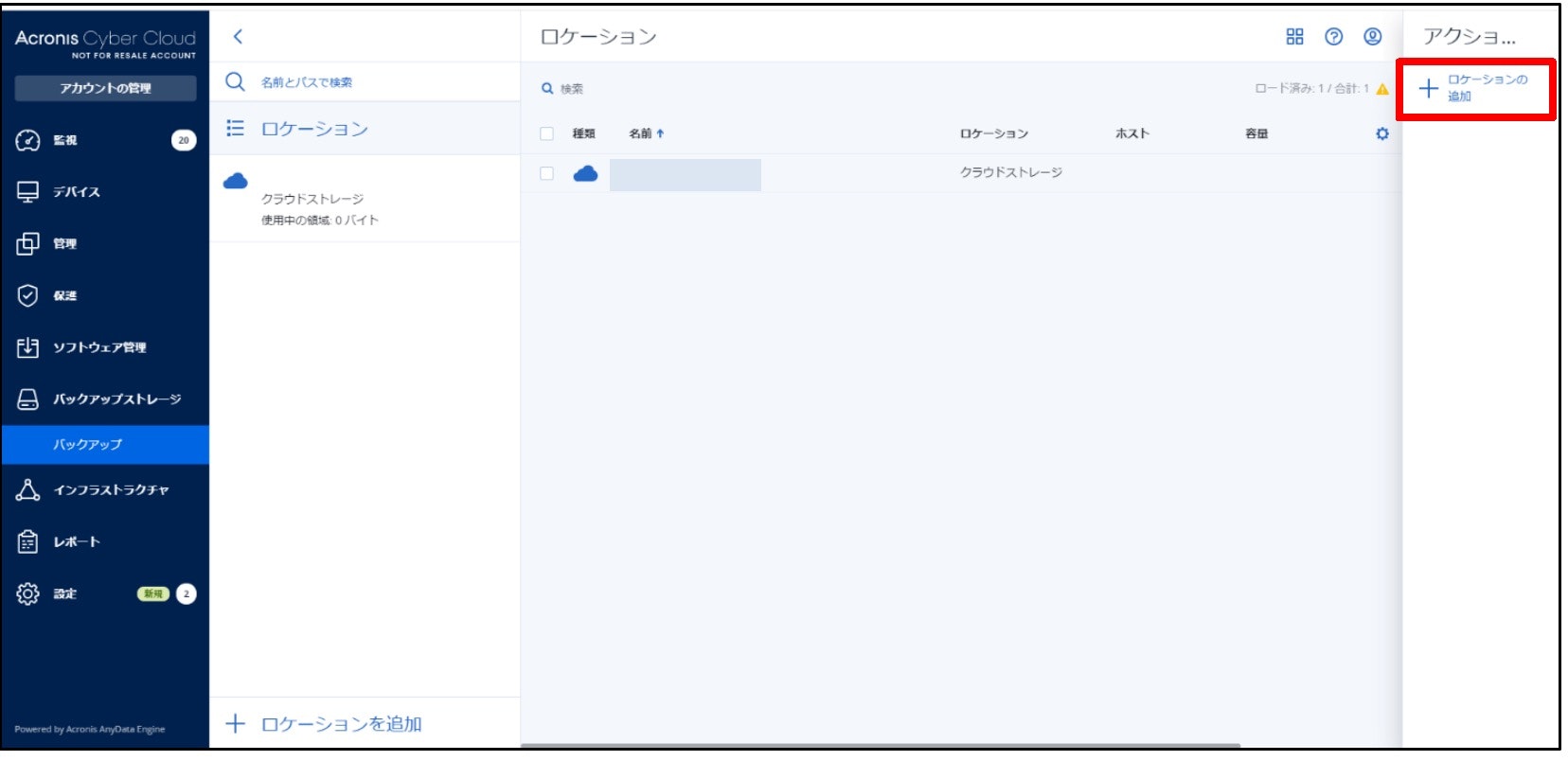Click the ソフトウェア管理 download icon
This screenshot has height=761, width=1568.
(27, 347)
